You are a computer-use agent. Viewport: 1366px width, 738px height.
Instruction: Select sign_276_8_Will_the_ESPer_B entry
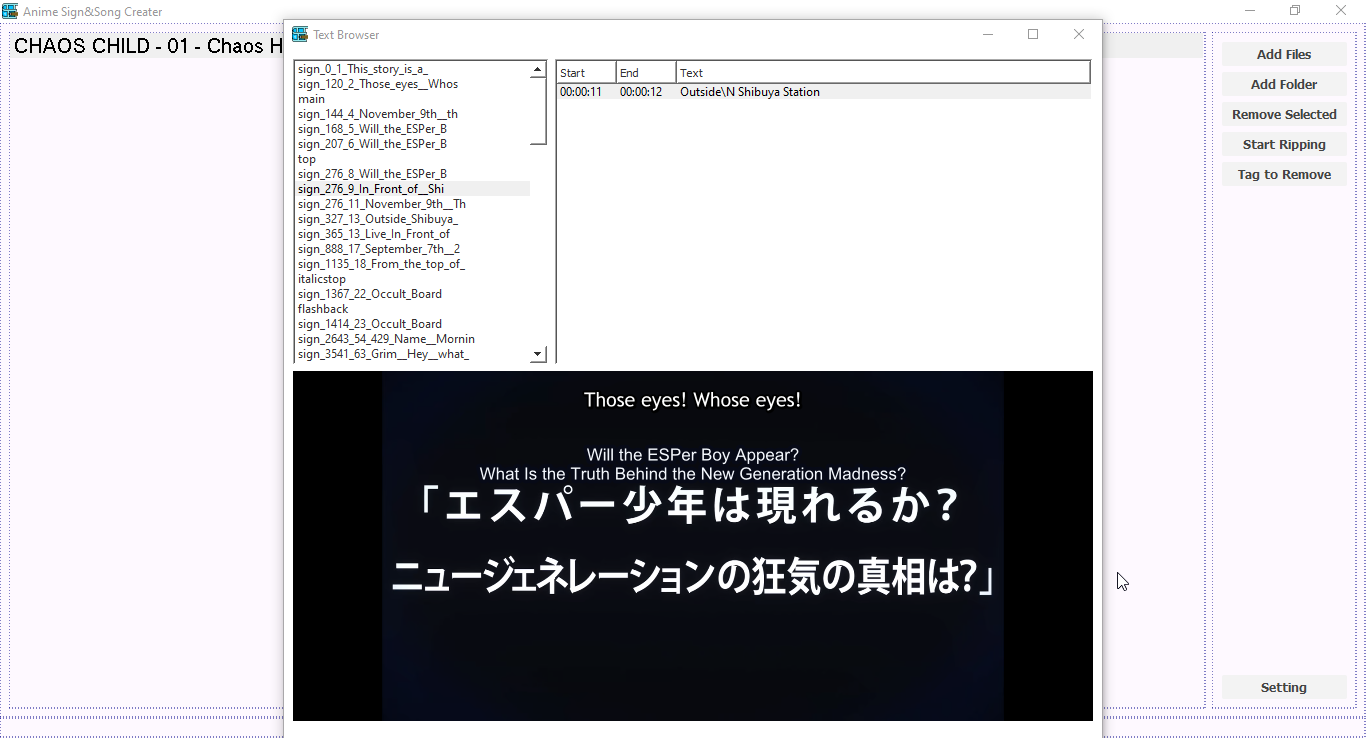(412, 174)
